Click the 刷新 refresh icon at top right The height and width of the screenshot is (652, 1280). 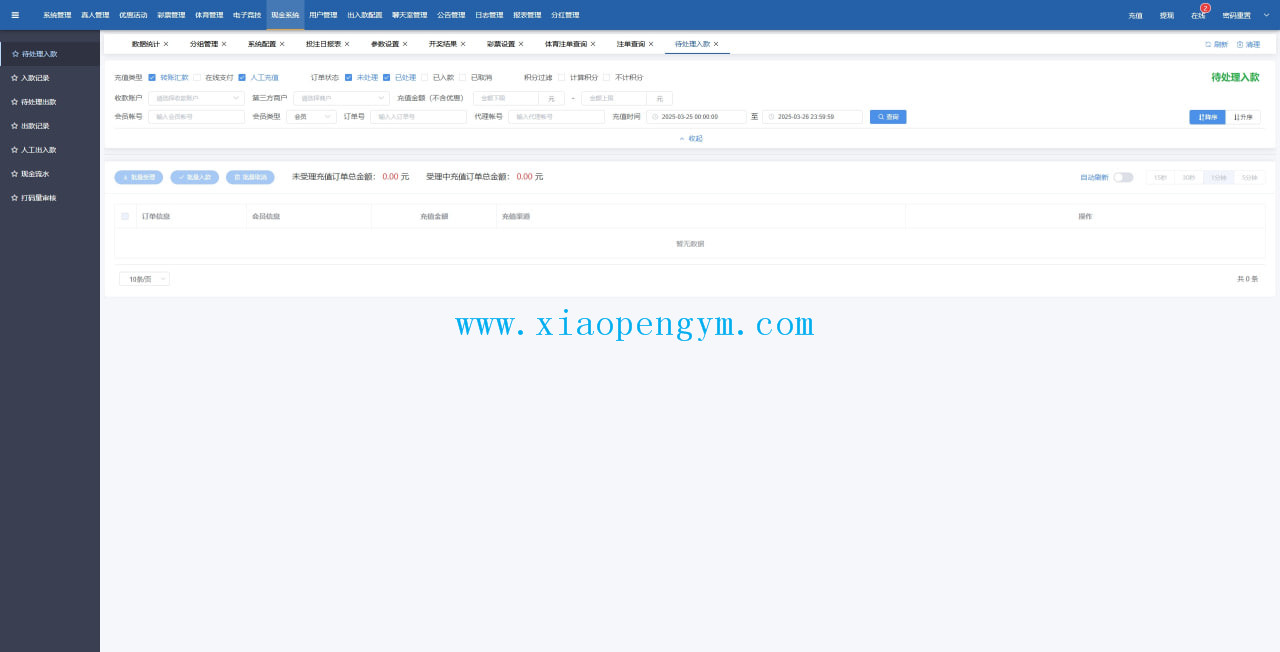(x=1208, y=44)
